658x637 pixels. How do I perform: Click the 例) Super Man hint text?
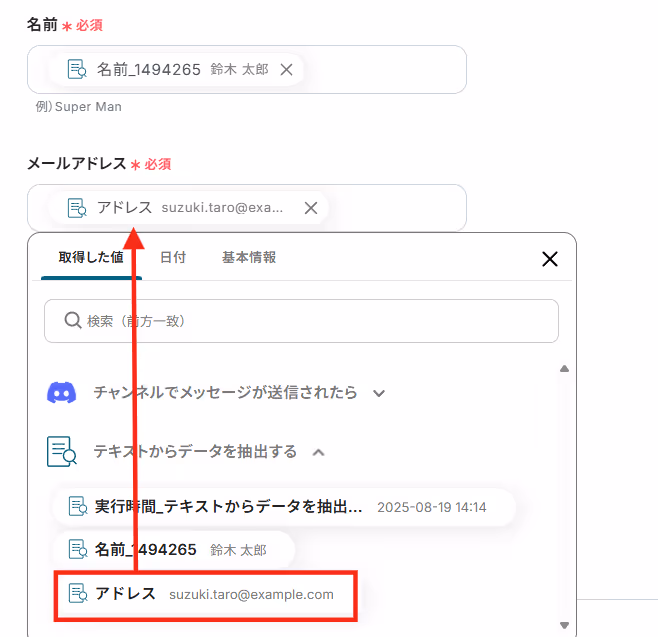pos(78,107)
